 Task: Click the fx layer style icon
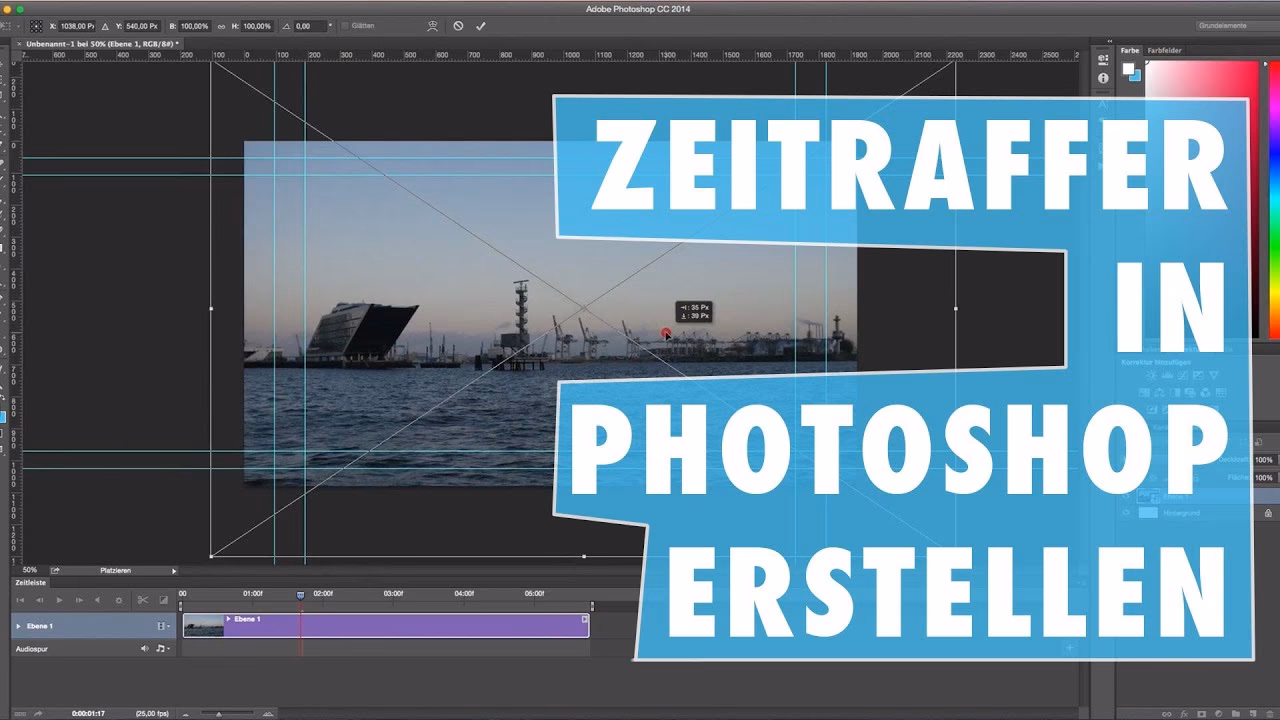tap(1183, 714)
